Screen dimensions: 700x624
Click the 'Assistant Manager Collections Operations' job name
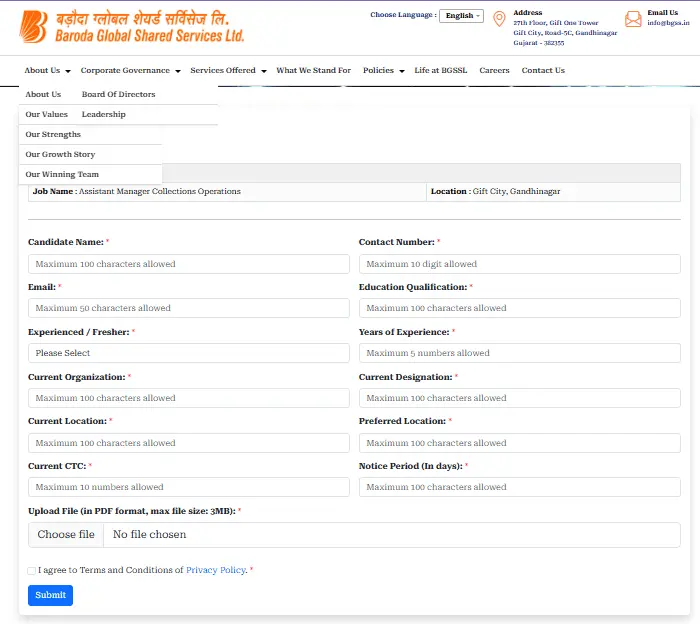tap(159, 191)
